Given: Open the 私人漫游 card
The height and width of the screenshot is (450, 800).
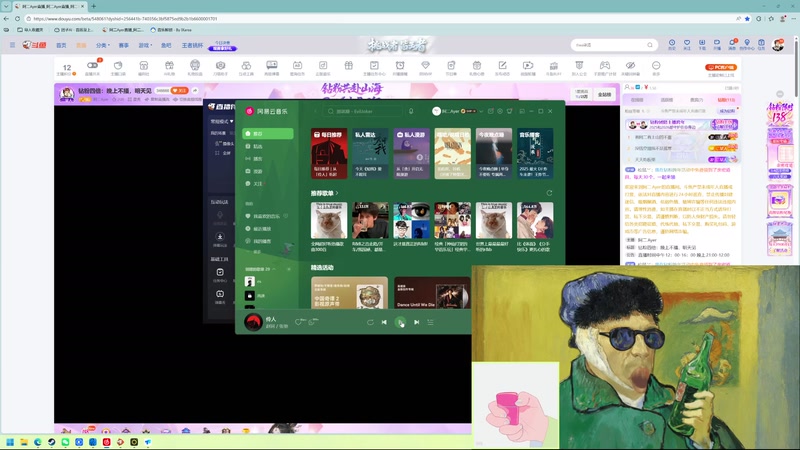Looking at the screenshot, I should tap(411, 153).
